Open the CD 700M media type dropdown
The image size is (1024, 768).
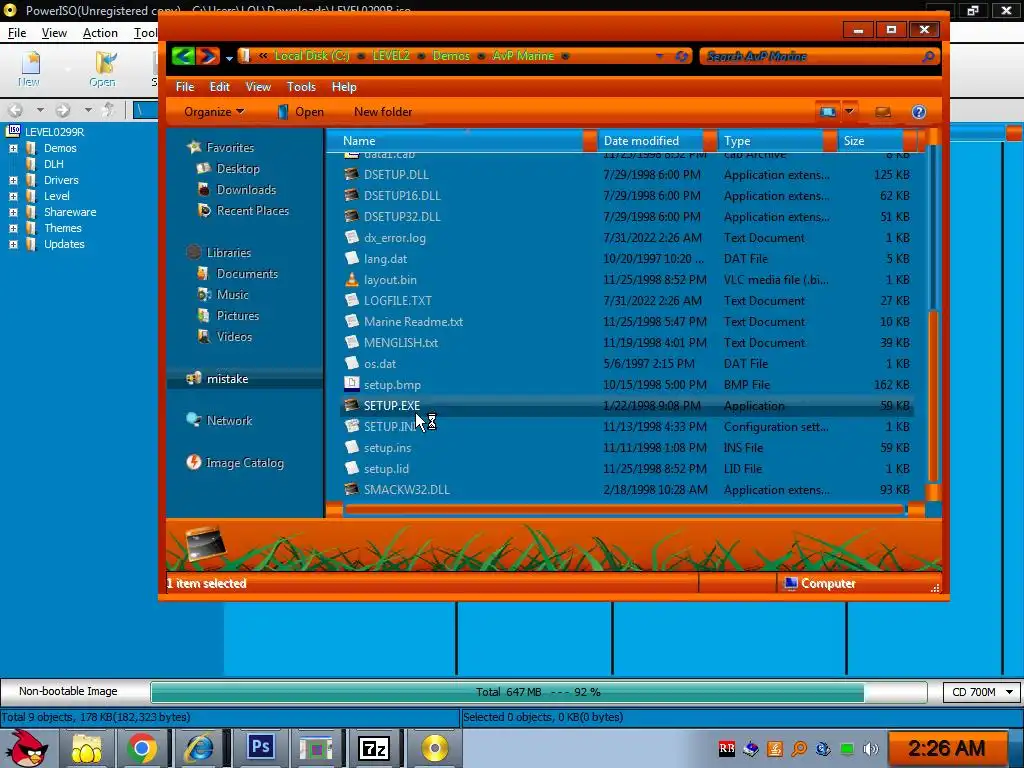[982, 692]
